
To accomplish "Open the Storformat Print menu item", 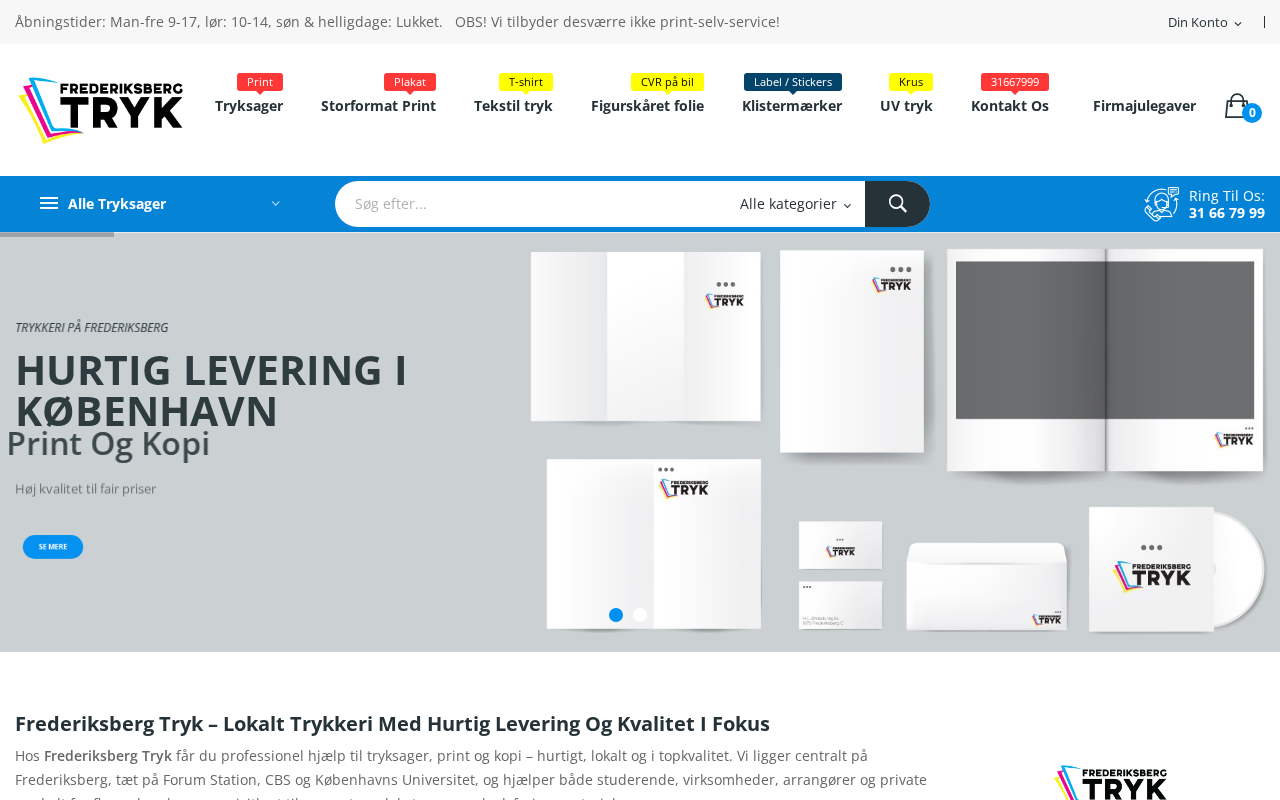I will click(378, 106).
